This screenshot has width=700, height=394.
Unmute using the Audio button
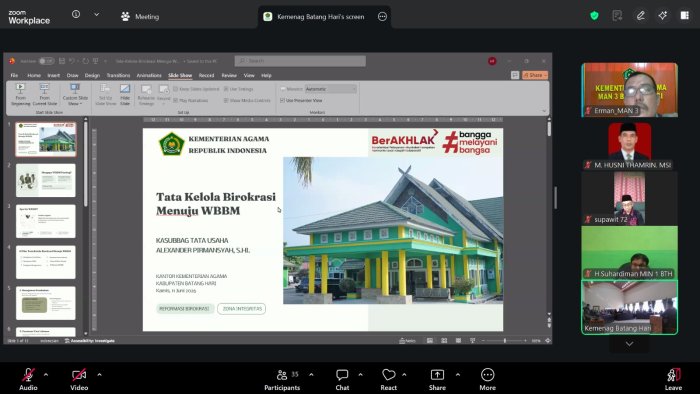pyautogui.click(x=28, y=379)
